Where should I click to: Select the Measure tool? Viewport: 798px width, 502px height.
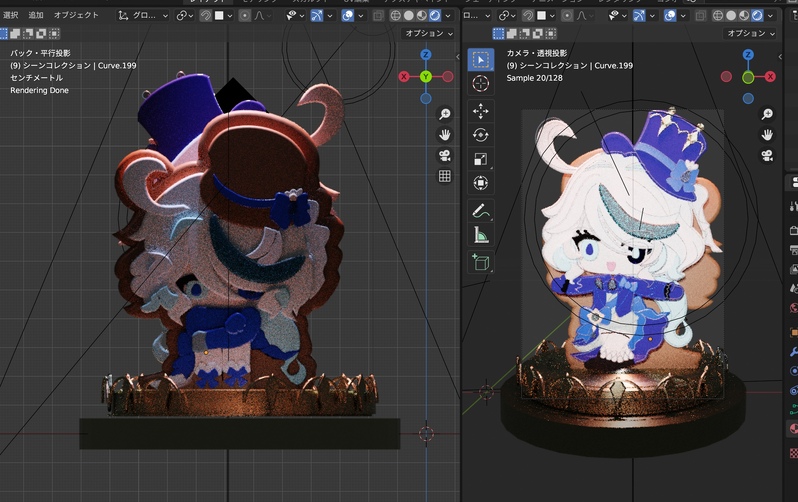click(x=480, y=234)
